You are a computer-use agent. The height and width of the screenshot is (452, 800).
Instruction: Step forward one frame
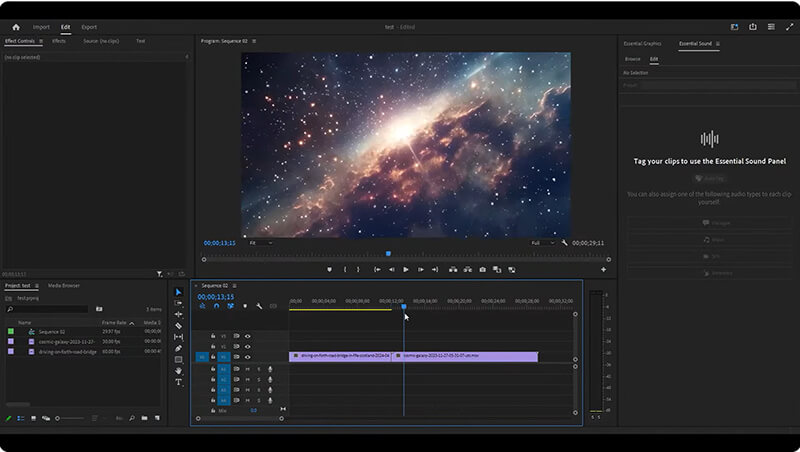pyautogui.click(x=420, y=269)
